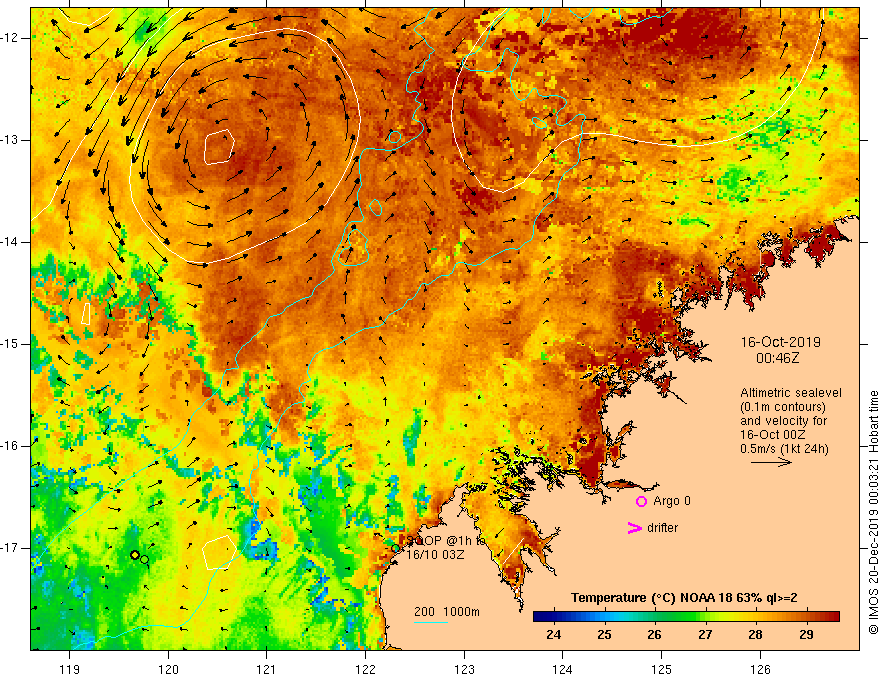This screenshot has width=880, height=680.
Task: Click the white contour polygon near 17S 120.5E
Action: click(x=219, y=553)
